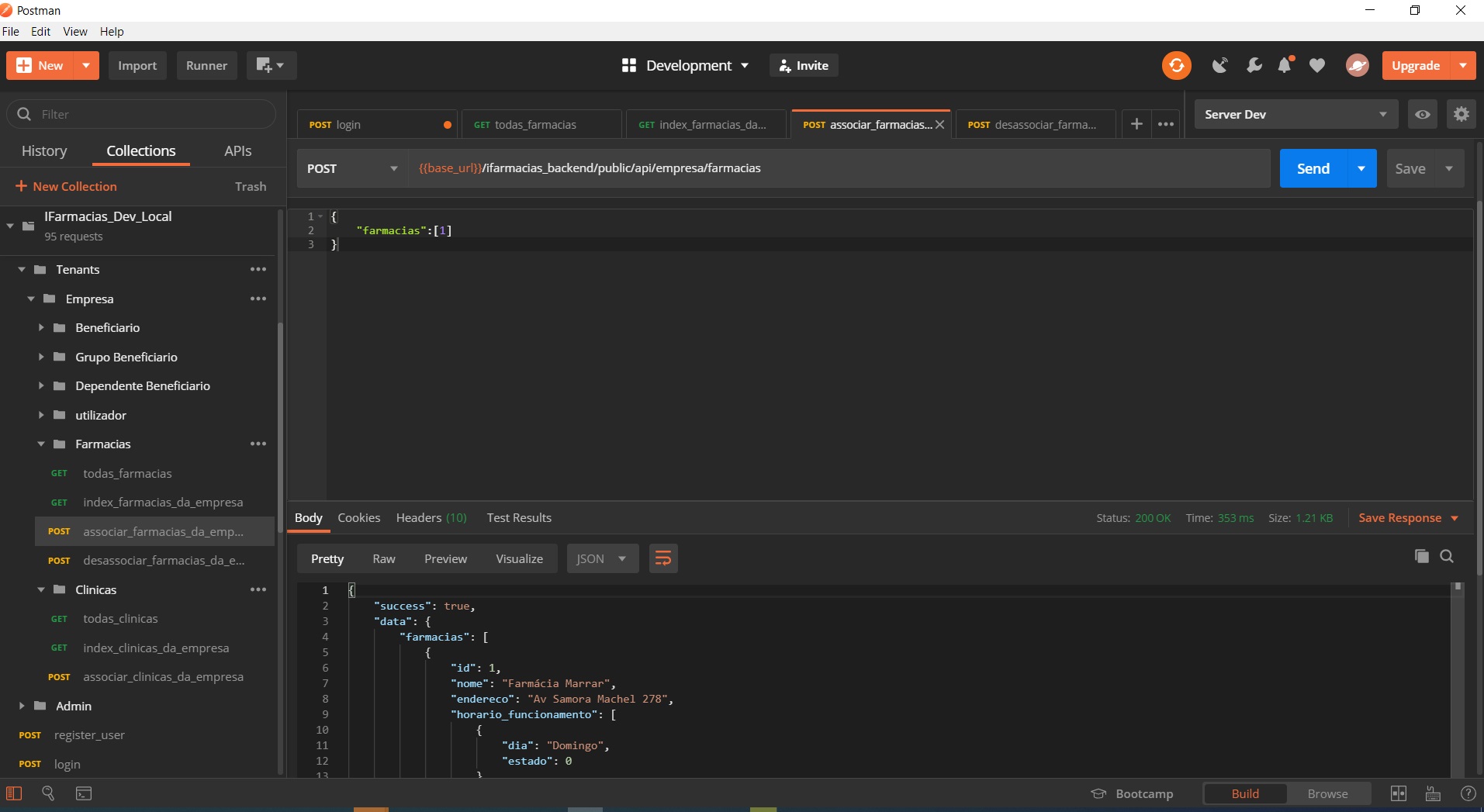Open the File menu
The image size is (1484, 812).
point(11,31)
